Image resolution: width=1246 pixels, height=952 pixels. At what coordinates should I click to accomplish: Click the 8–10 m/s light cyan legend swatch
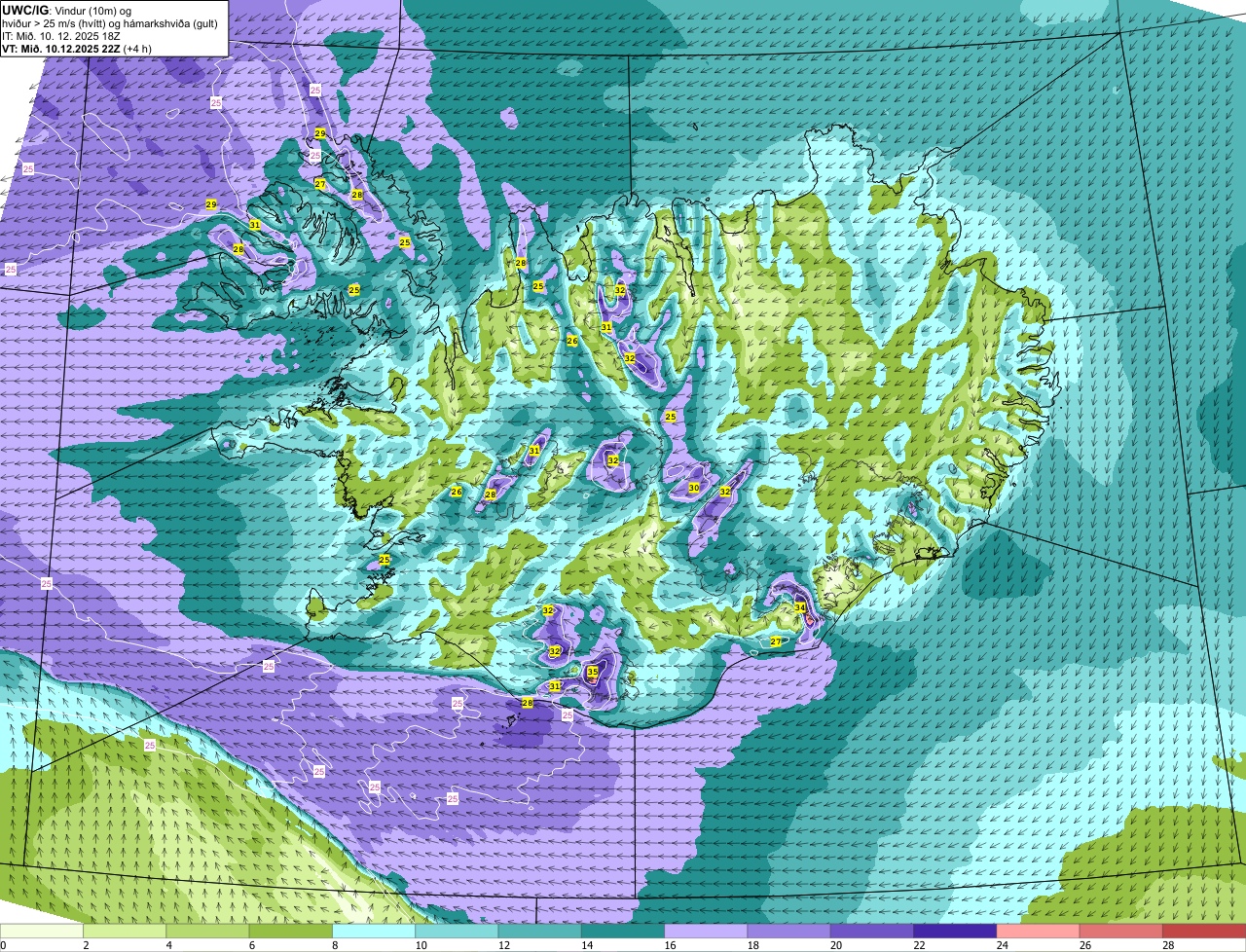(374, 931)
